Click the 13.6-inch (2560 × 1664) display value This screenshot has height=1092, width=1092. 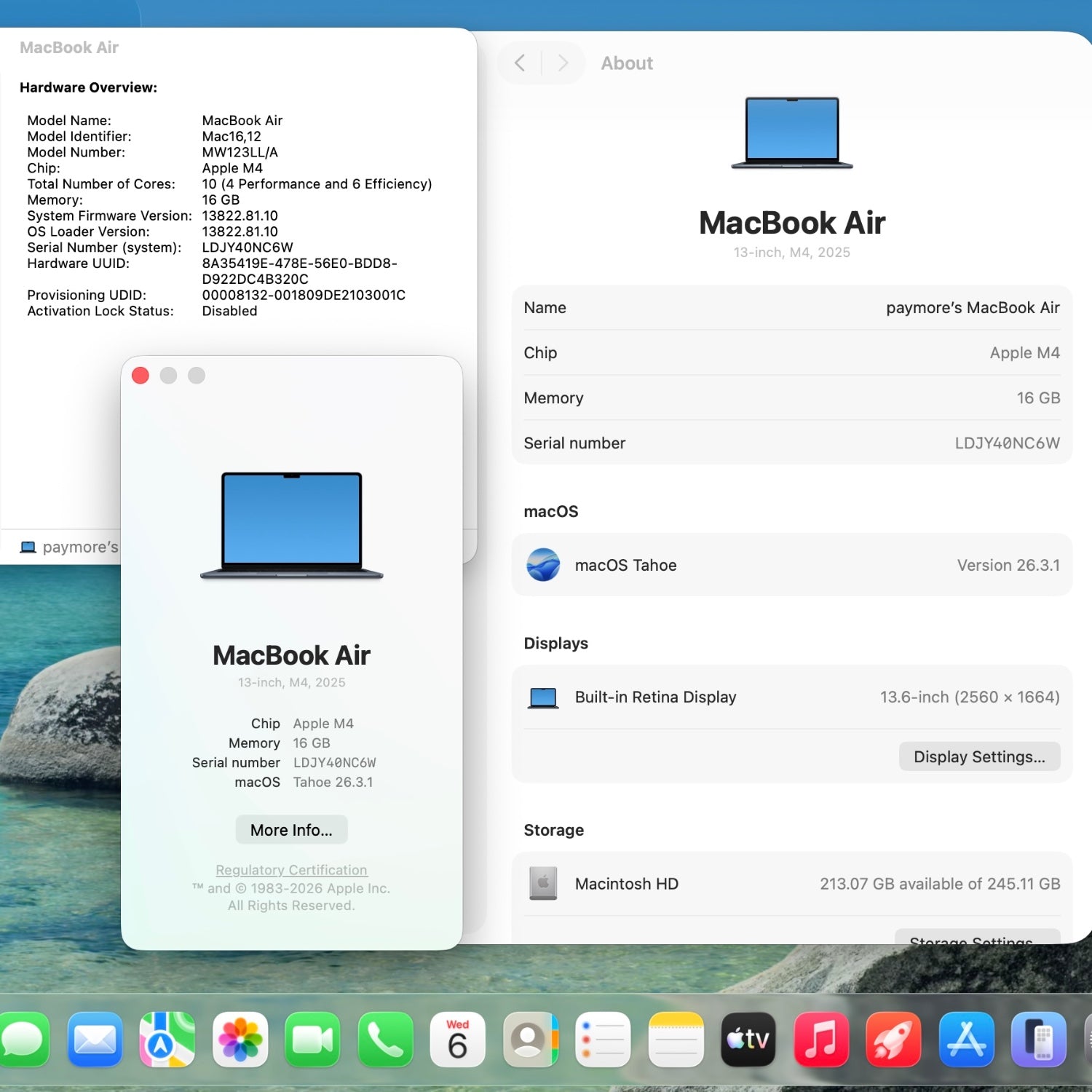pos(970,697)
